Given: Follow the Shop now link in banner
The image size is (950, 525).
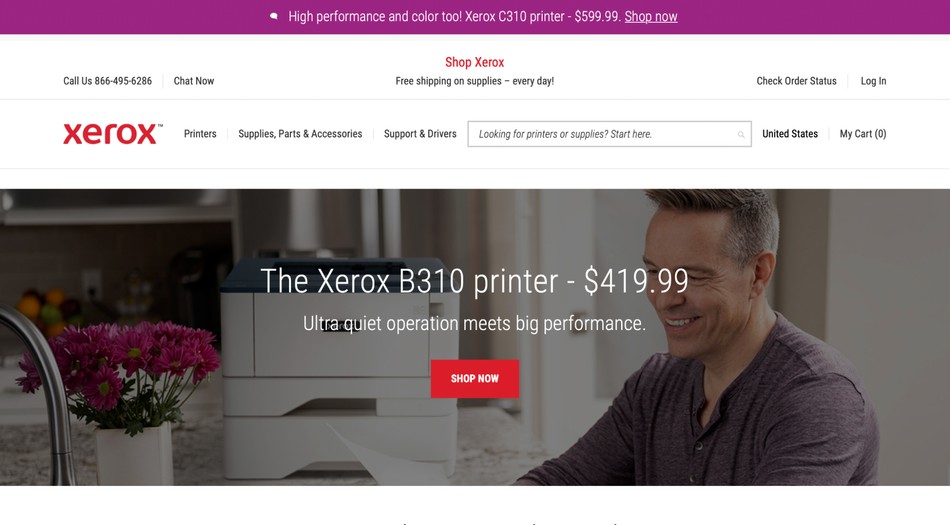Looking at the screenshot, I should pos(651,16).
